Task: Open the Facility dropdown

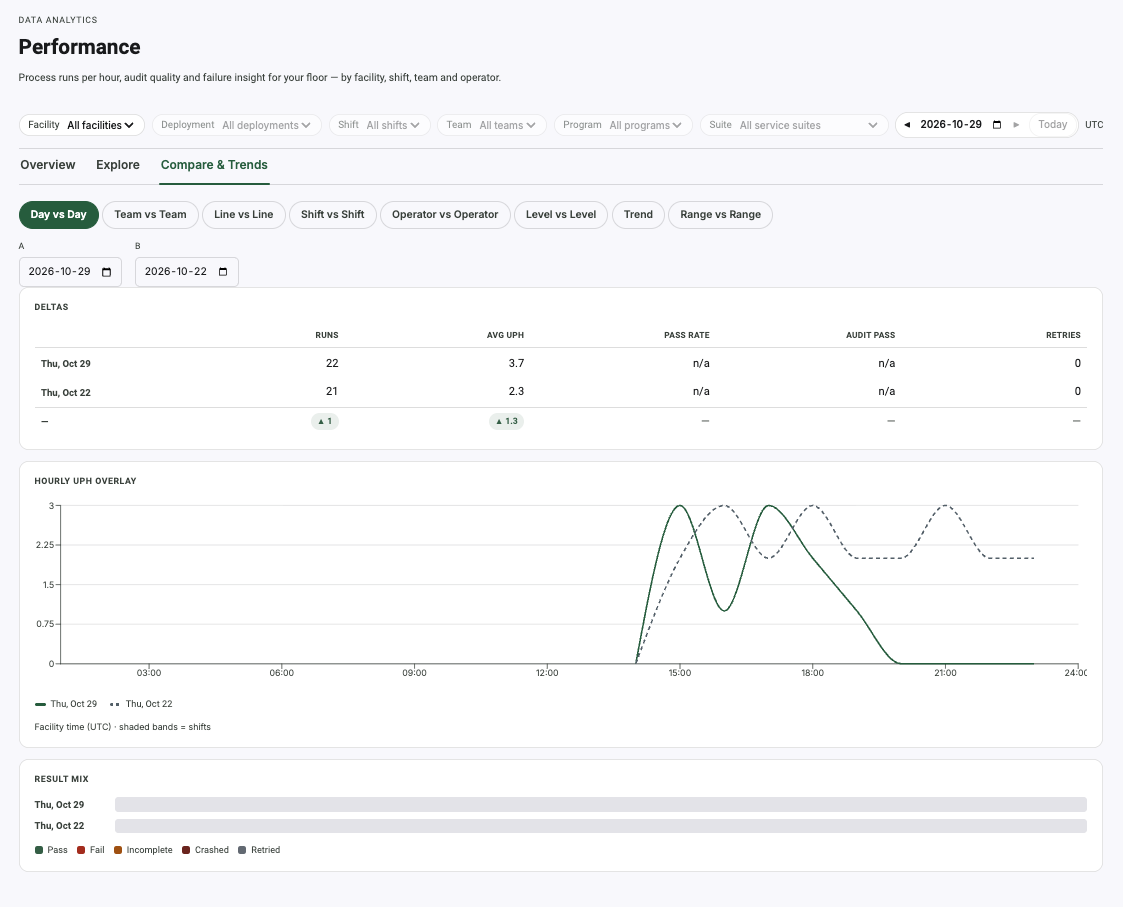Action: pos(82,125)
